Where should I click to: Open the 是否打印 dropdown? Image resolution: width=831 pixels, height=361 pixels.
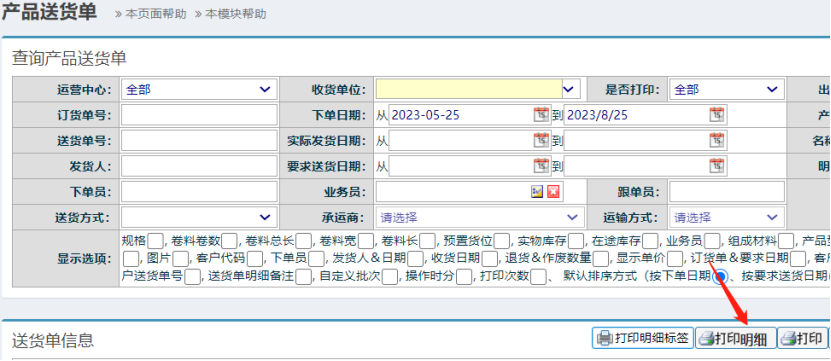[x=727, y=90]
